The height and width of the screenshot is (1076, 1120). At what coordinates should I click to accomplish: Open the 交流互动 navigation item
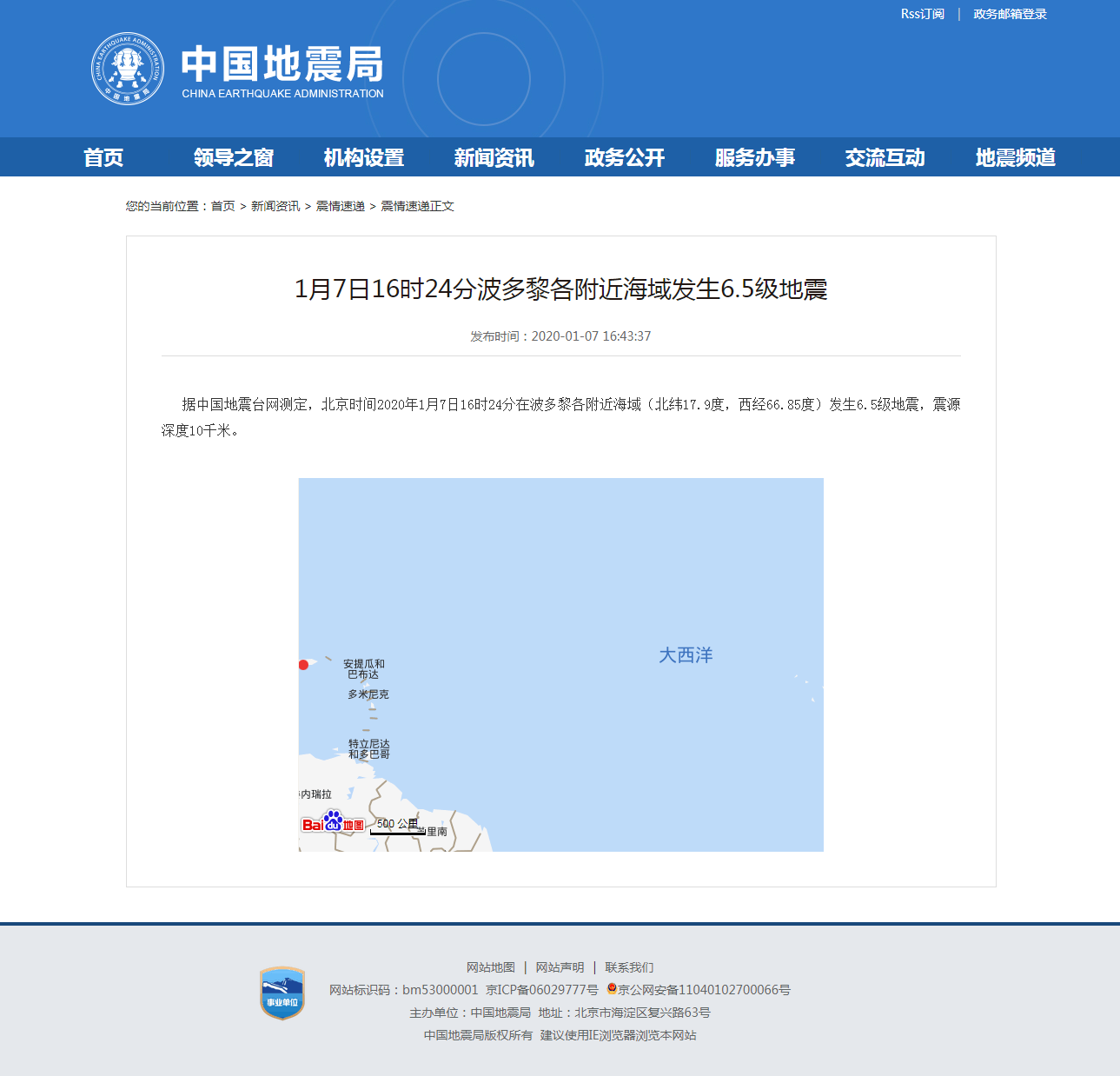pos(885,157)
